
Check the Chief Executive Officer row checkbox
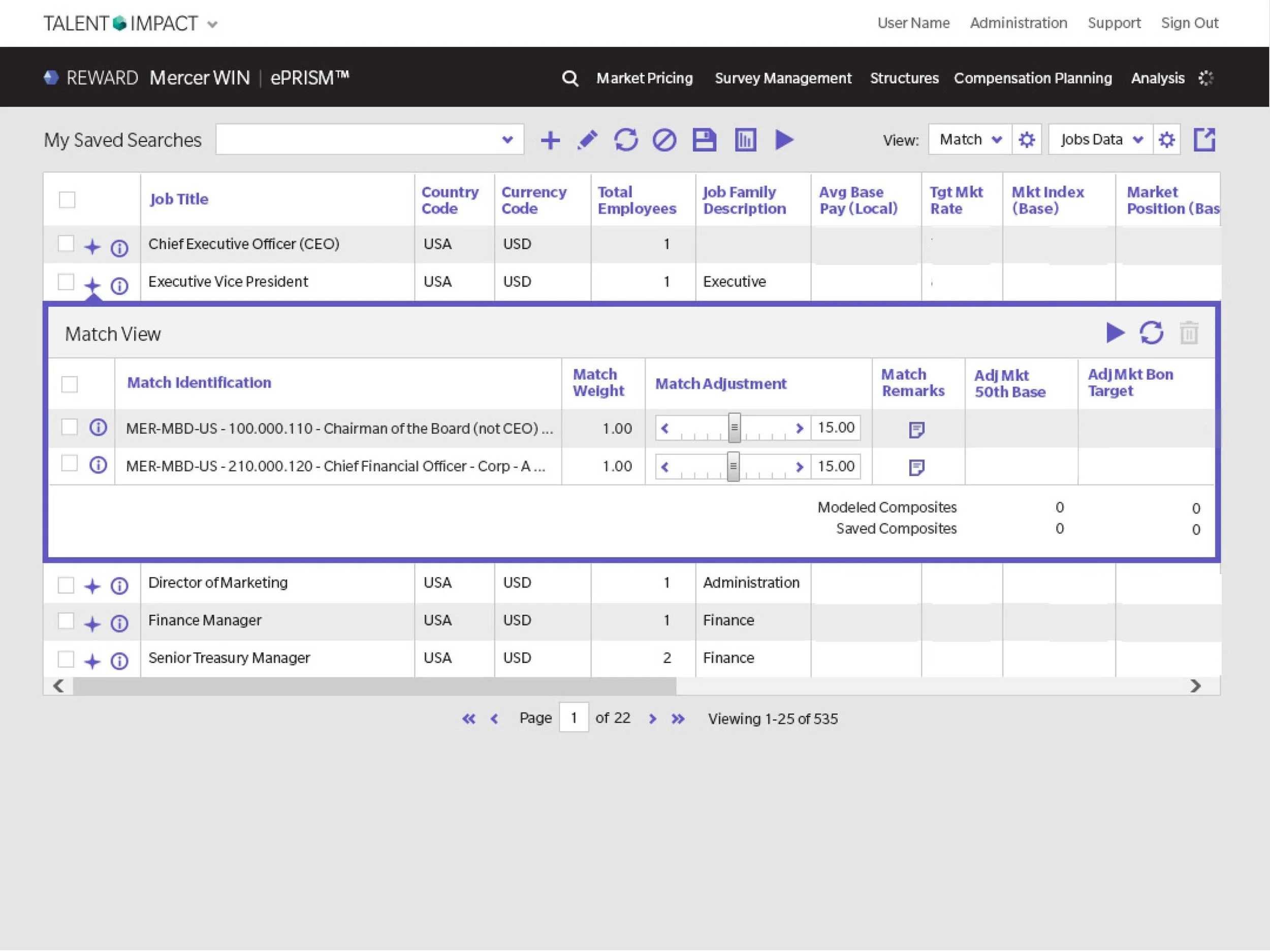66,243
